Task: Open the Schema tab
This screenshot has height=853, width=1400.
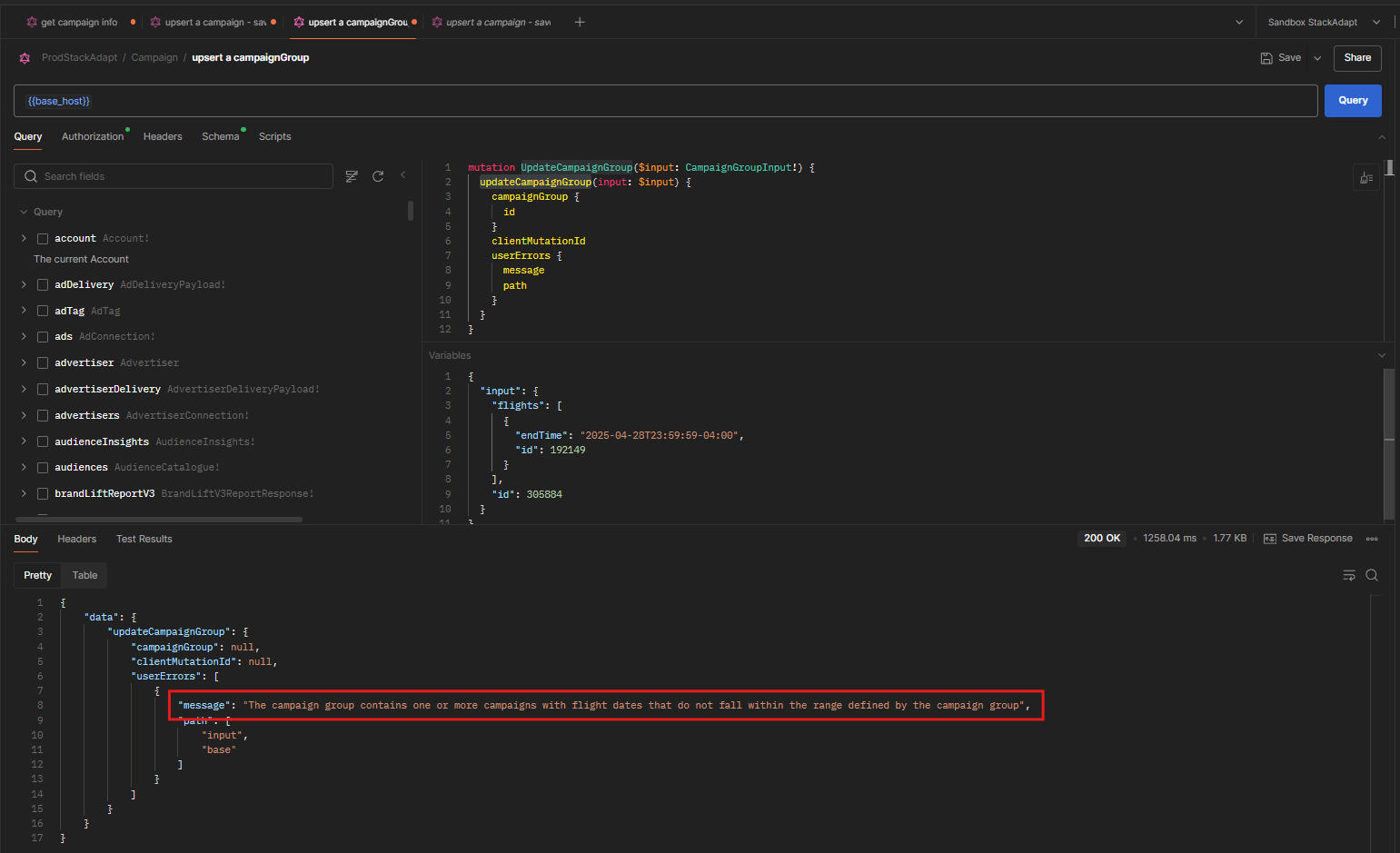Action: click(220, 136)
